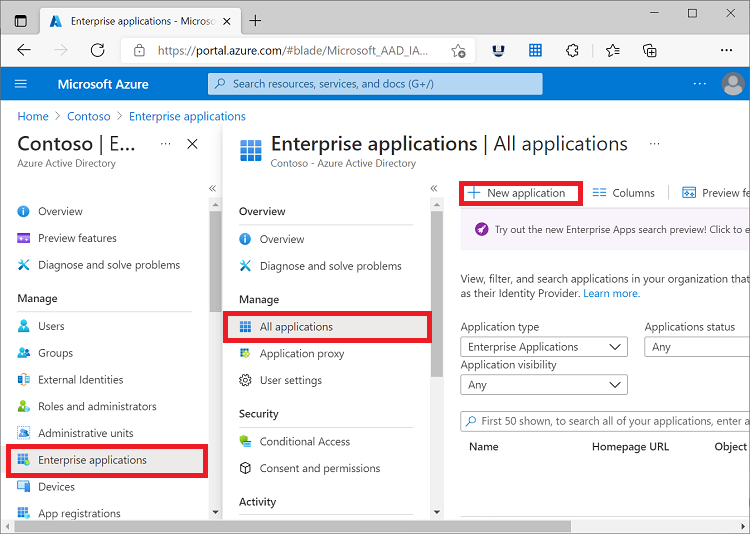Click the Contoso menu scroll-down arrow
750x534 pixels.
click(215, 512)
